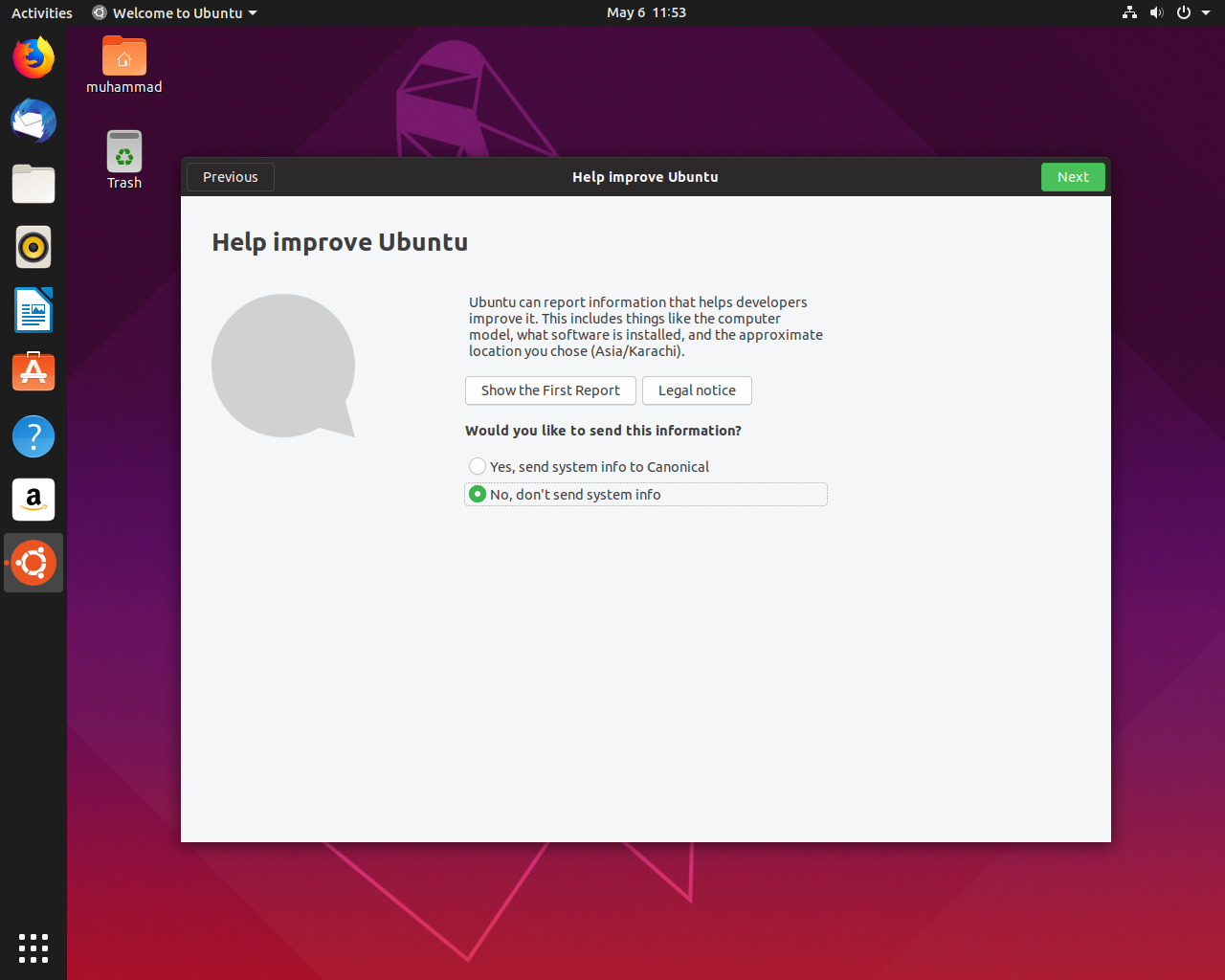This screenshot has height=980, width=1225.
Task: Open the Activities overview
Action: 42,13
